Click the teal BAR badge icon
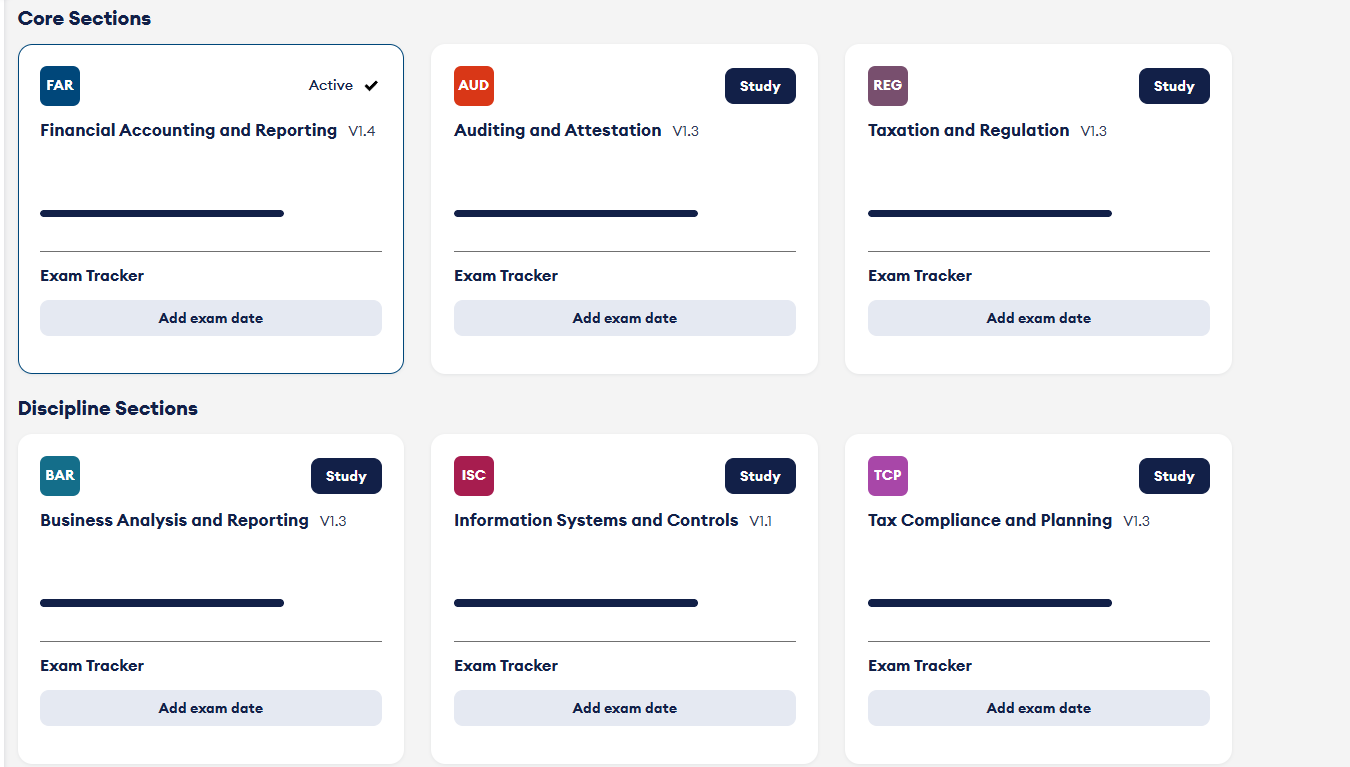The image size is (1350, 767). (x=60, y=476)
